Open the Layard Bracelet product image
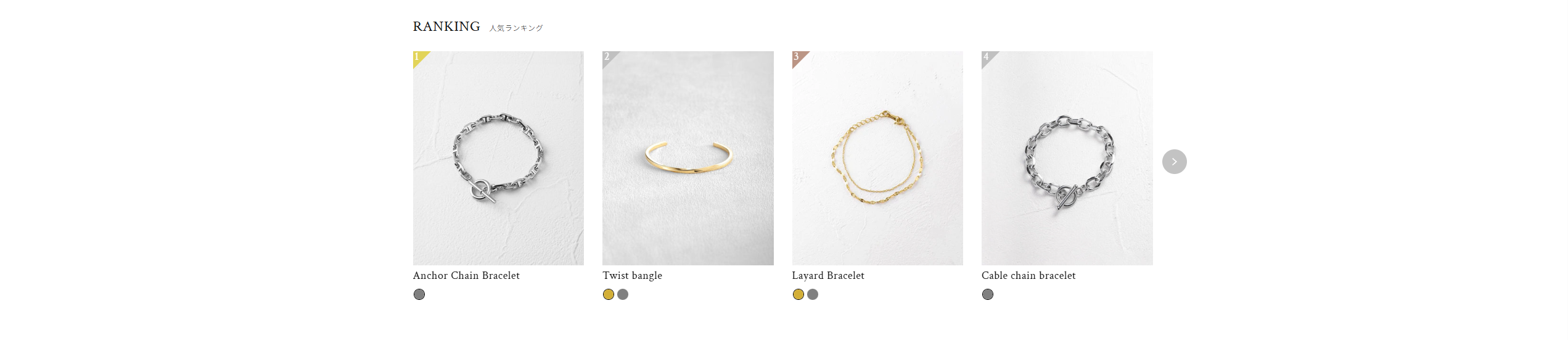The width and height of the screenshot is (1568, 340). pos(877,158)
